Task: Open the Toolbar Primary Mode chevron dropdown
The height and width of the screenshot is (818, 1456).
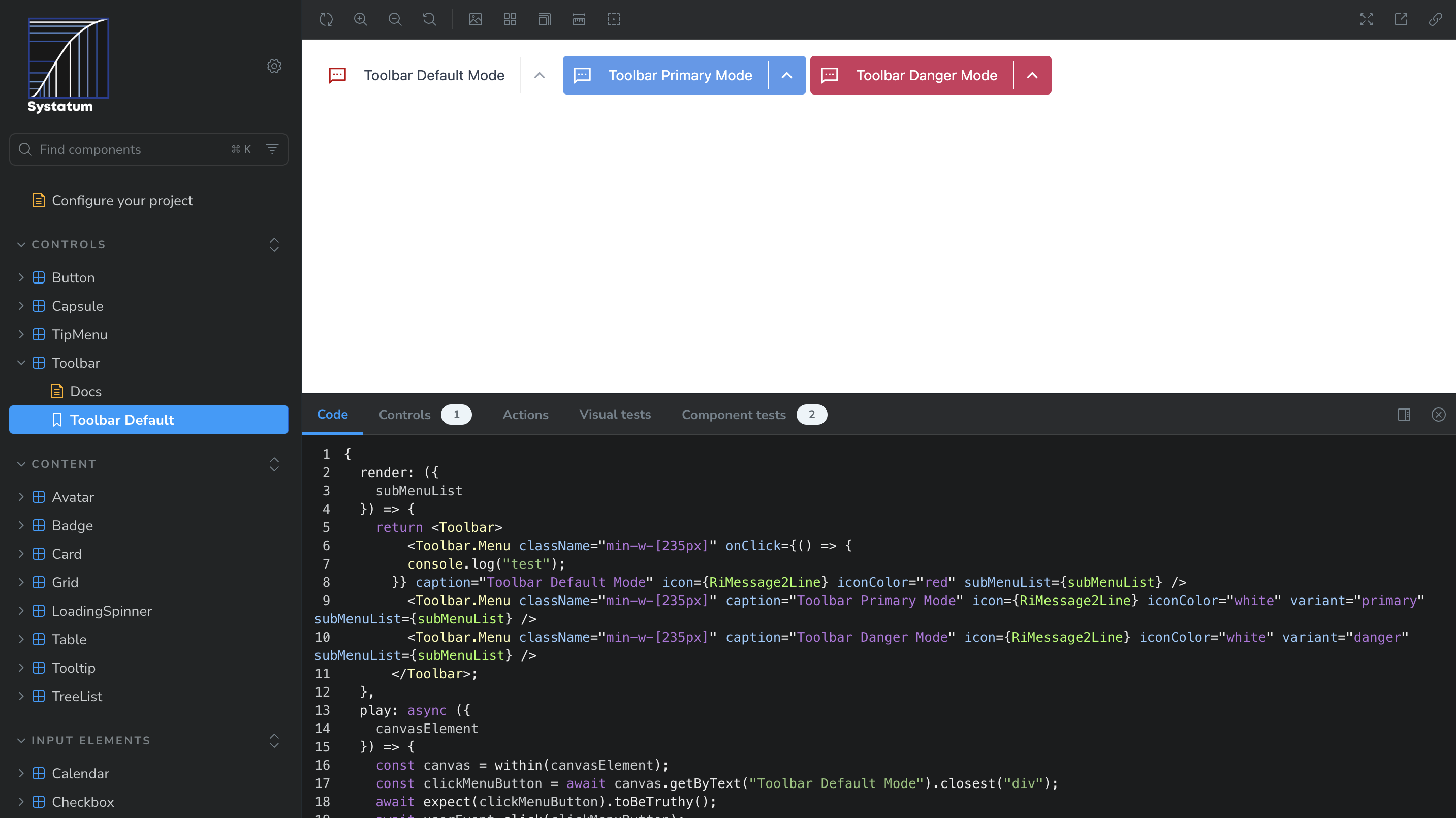Action: pos(786,75)
